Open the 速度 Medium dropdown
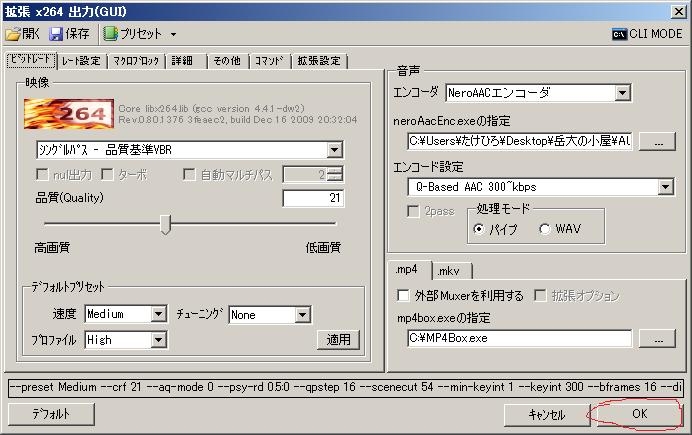 [x=158, y=314]
